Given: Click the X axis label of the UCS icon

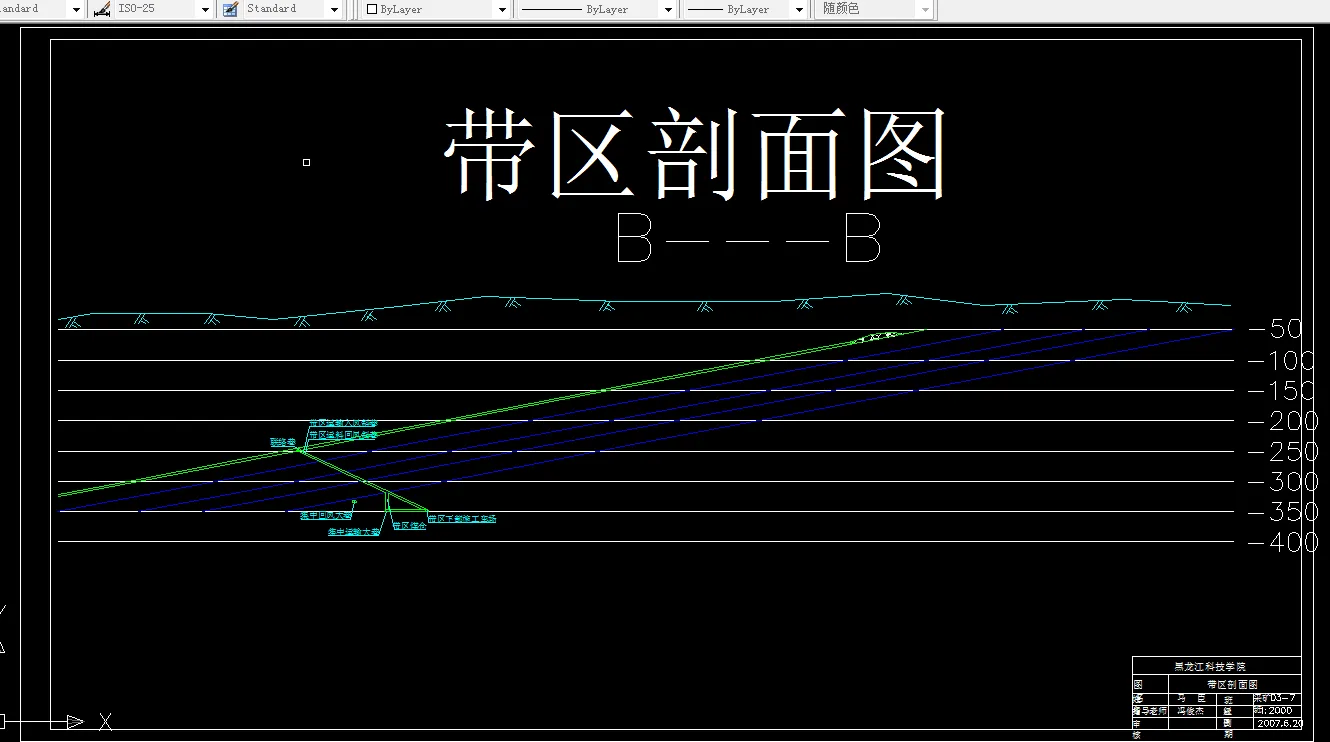Looking at the screenshot, I should click(x=103, y=721).
